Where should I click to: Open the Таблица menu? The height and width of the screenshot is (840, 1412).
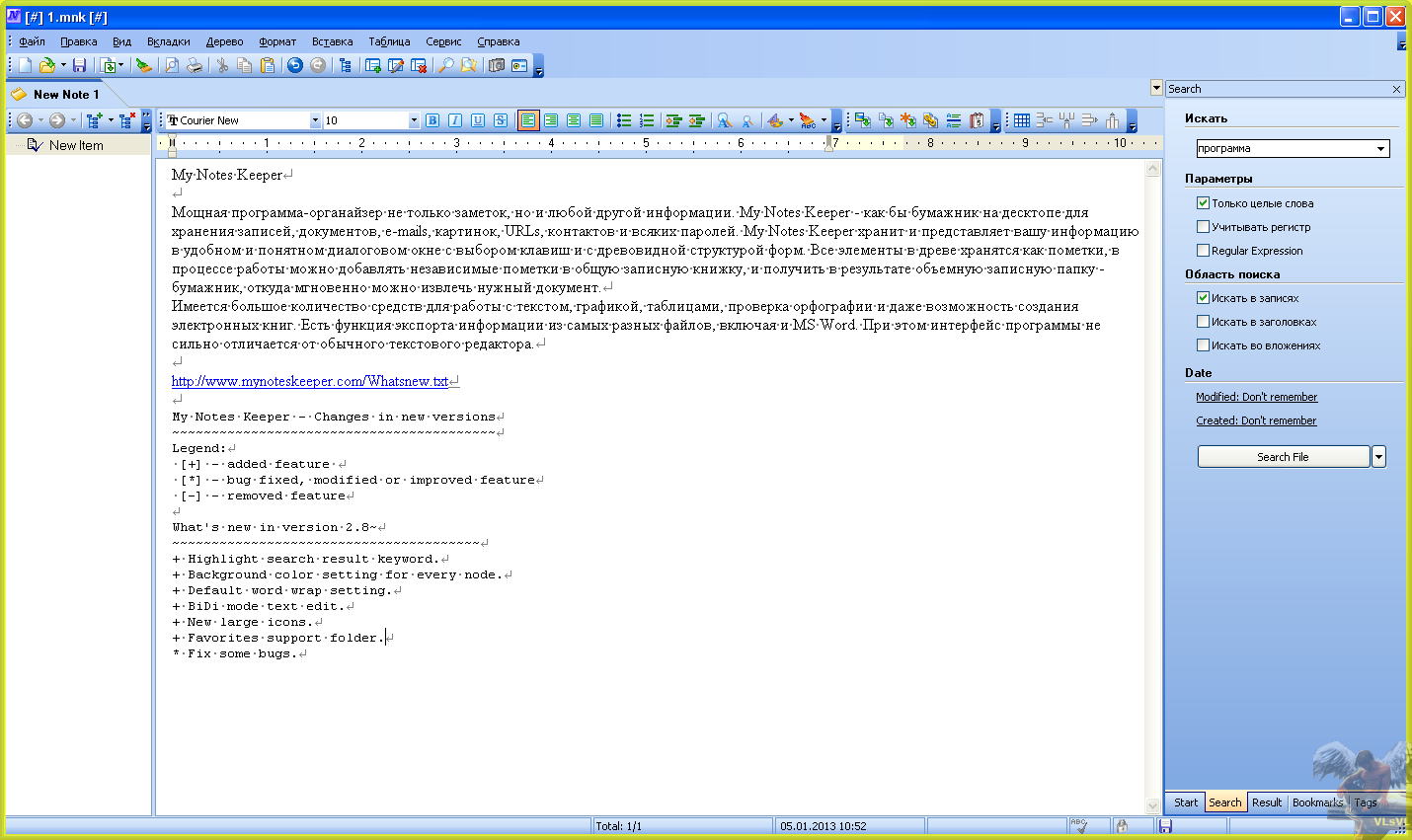389,41
